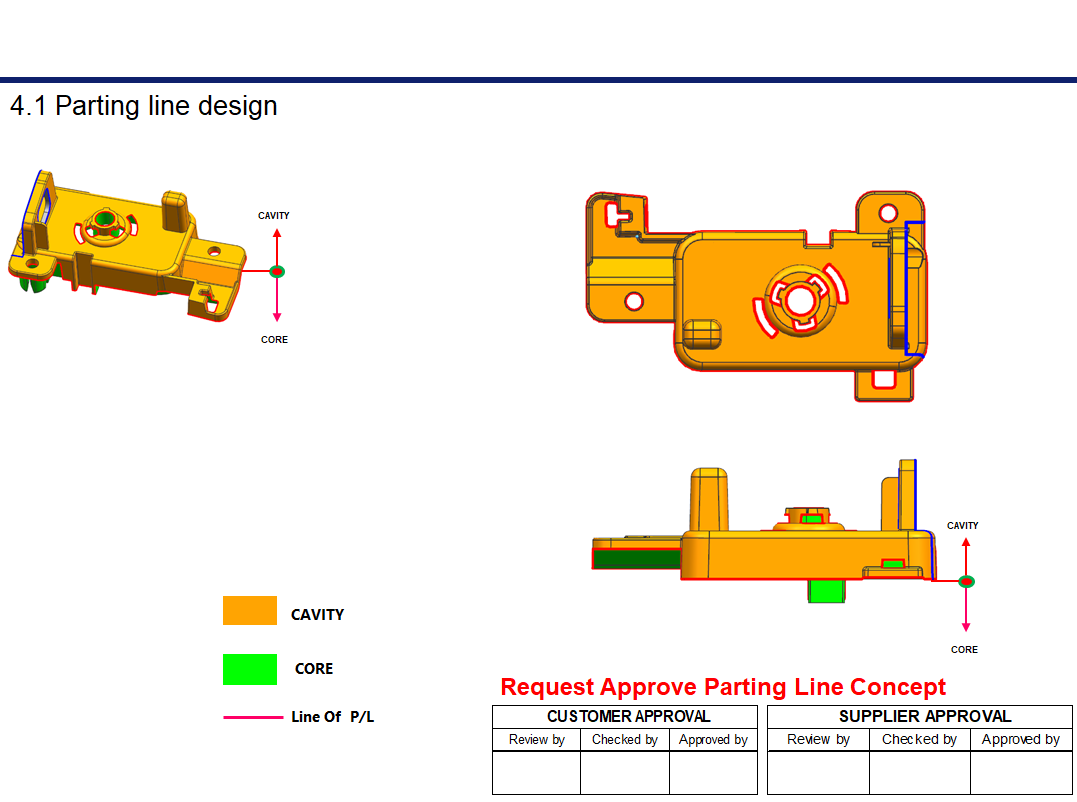Click the green CORE legend swatch
This screenshot has width=1077, height=802.
[x=249, y=669]
